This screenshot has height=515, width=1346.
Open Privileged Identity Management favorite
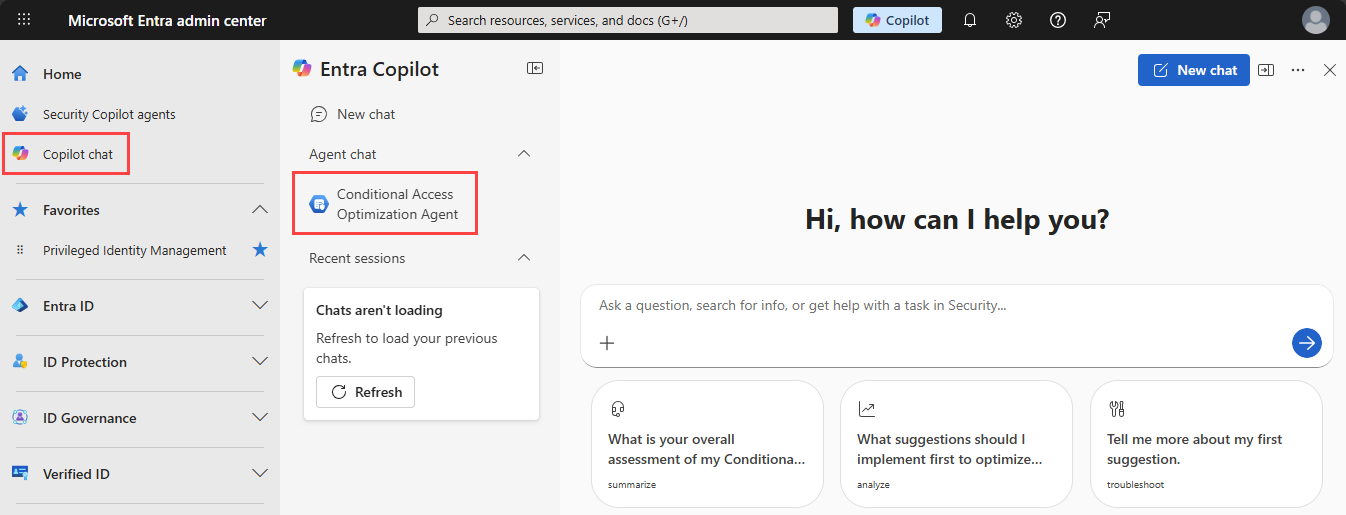[x=135, y=250]
